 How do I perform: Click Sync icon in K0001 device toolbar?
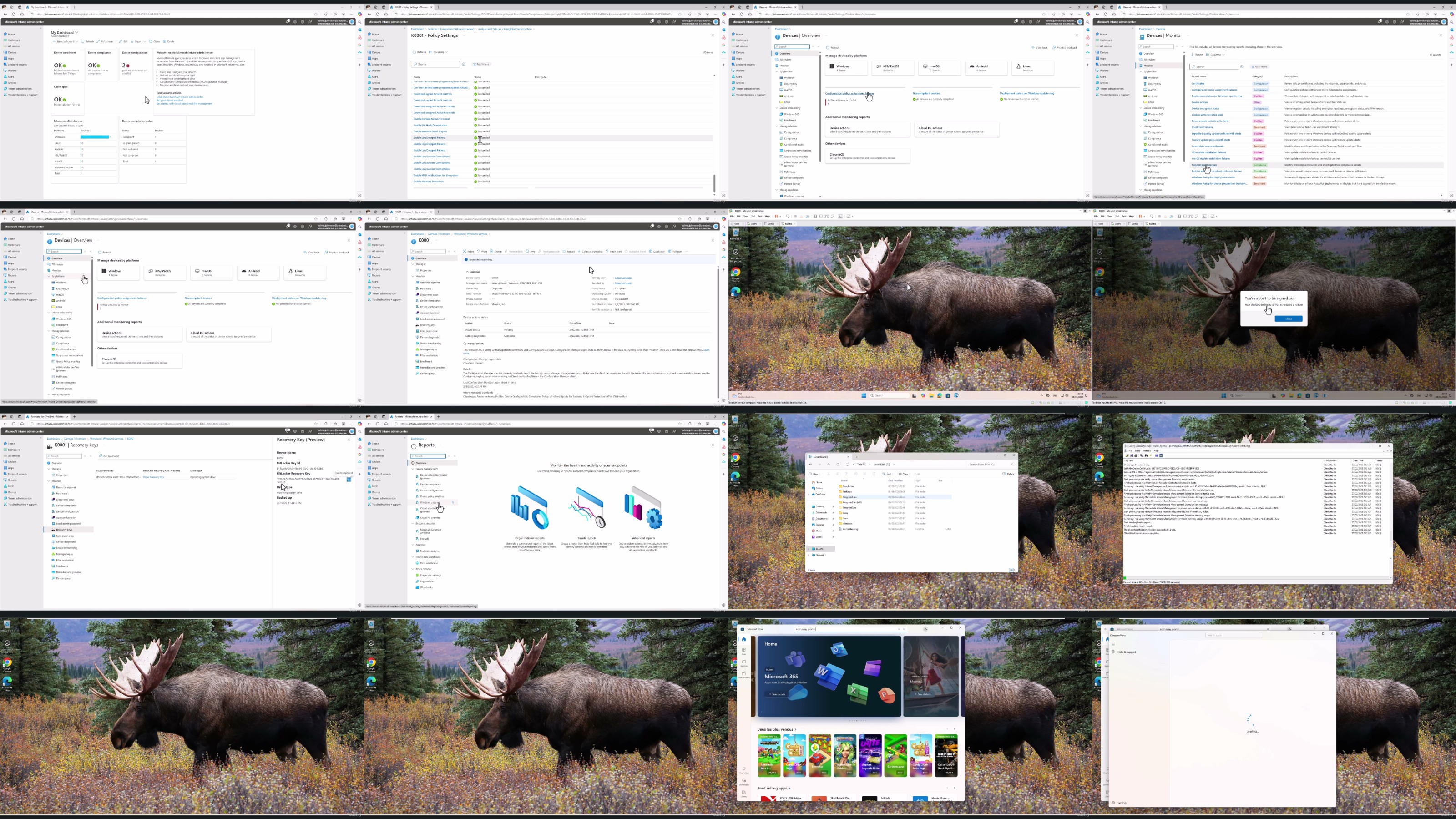tap(527, 252)
